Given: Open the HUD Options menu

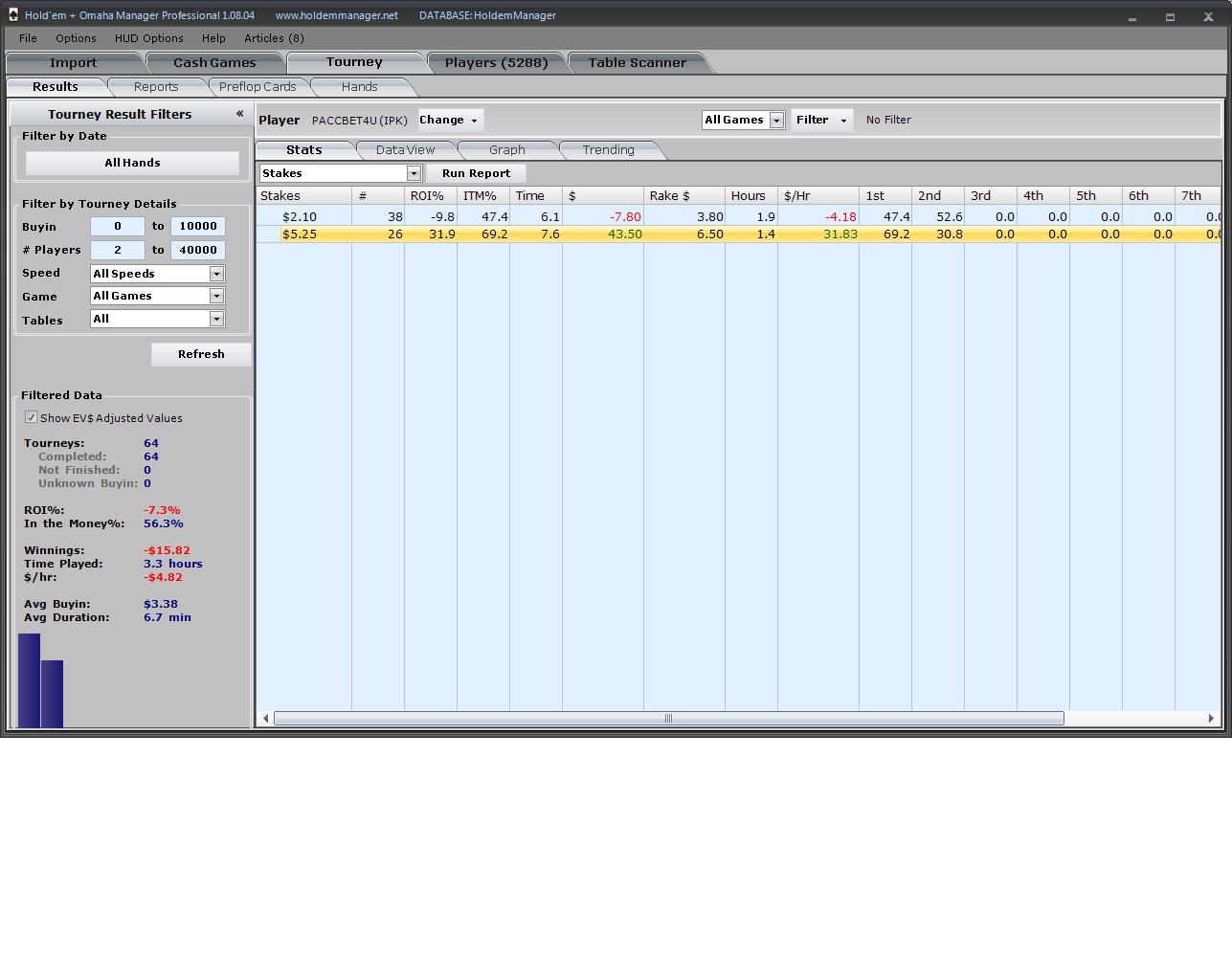Looking at the screenshot, I should 148,38.
